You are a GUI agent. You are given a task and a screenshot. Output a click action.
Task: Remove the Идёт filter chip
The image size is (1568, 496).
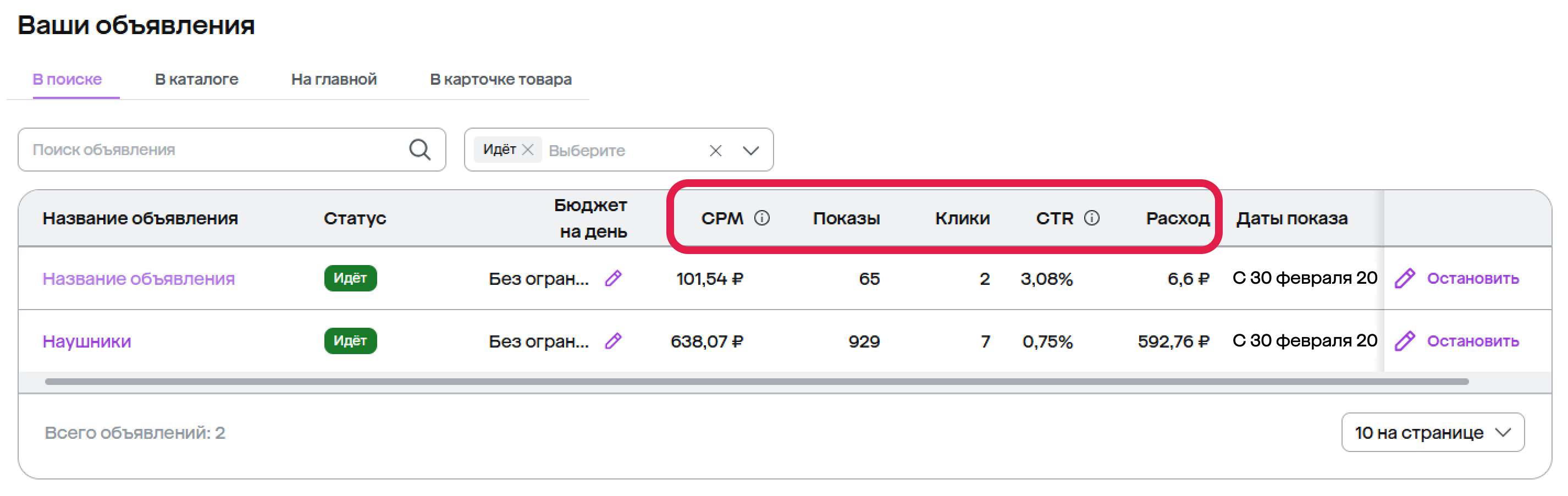(x=528, y=150)
